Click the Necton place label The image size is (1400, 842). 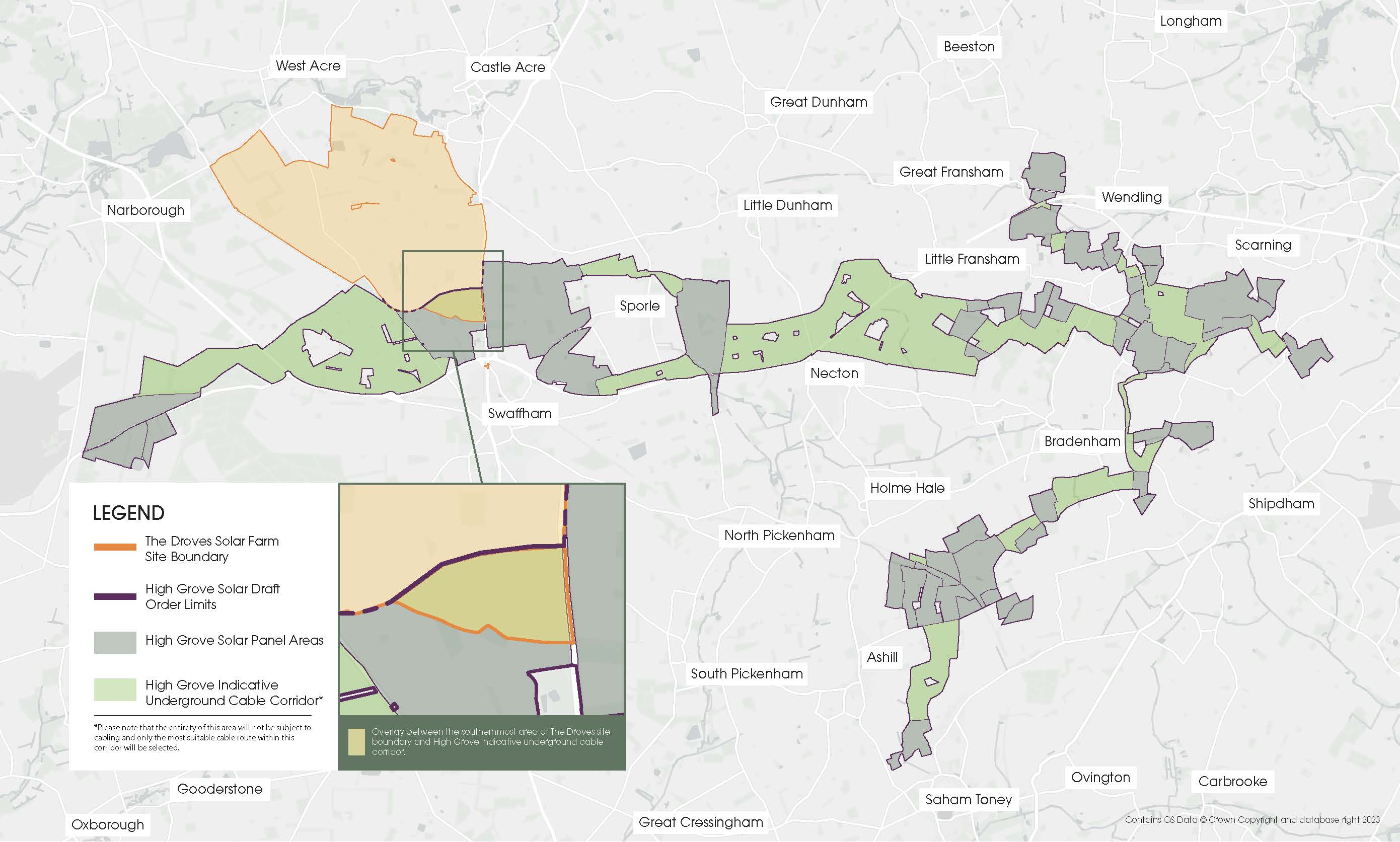point(834,373)
